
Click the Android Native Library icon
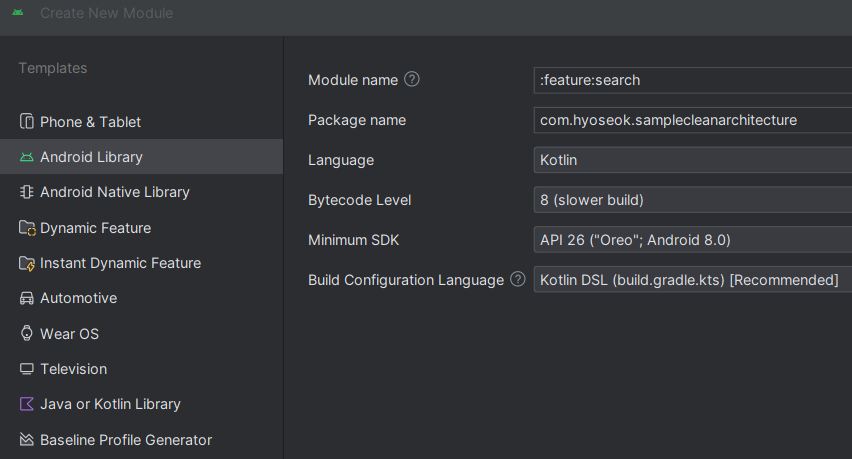click(27, 192)
